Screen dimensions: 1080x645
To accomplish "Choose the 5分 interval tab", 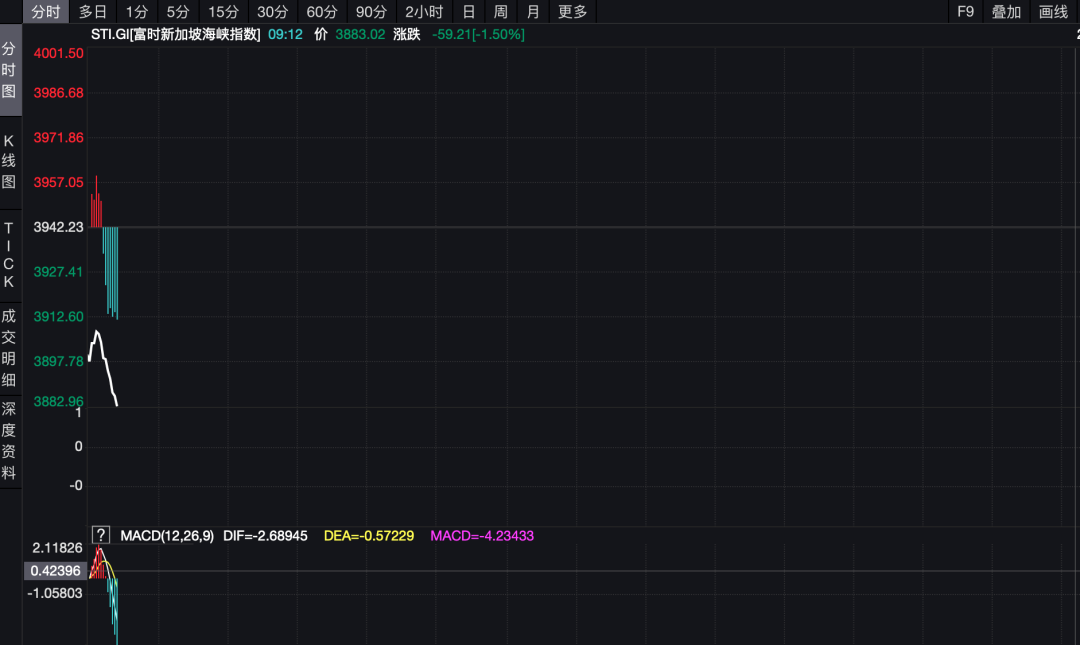I will [178, 12].
